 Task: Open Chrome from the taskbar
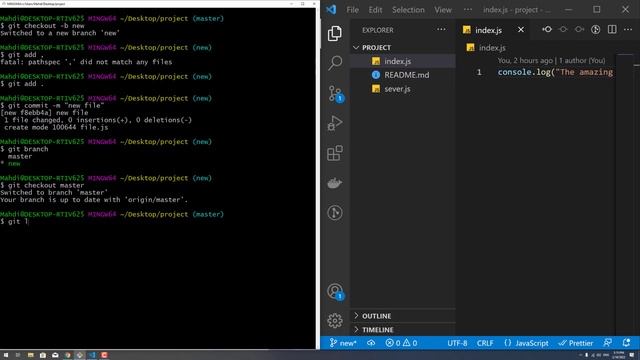pyautogui.click(x=67, y=355)
